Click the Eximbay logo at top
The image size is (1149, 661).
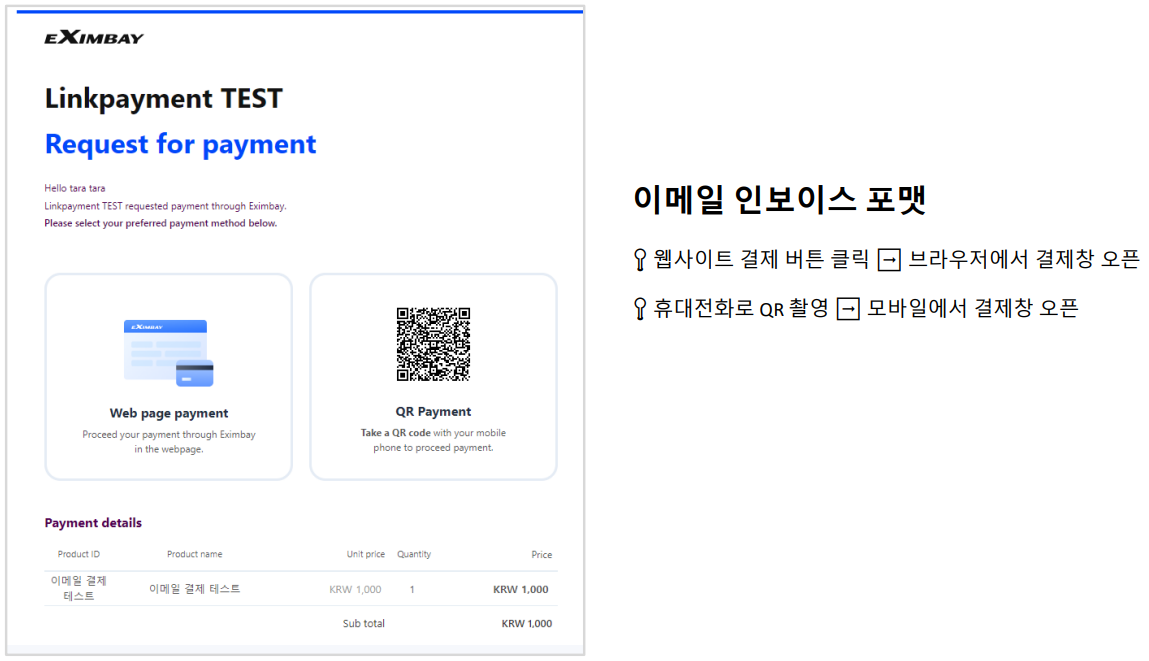(x=94, y=37)
